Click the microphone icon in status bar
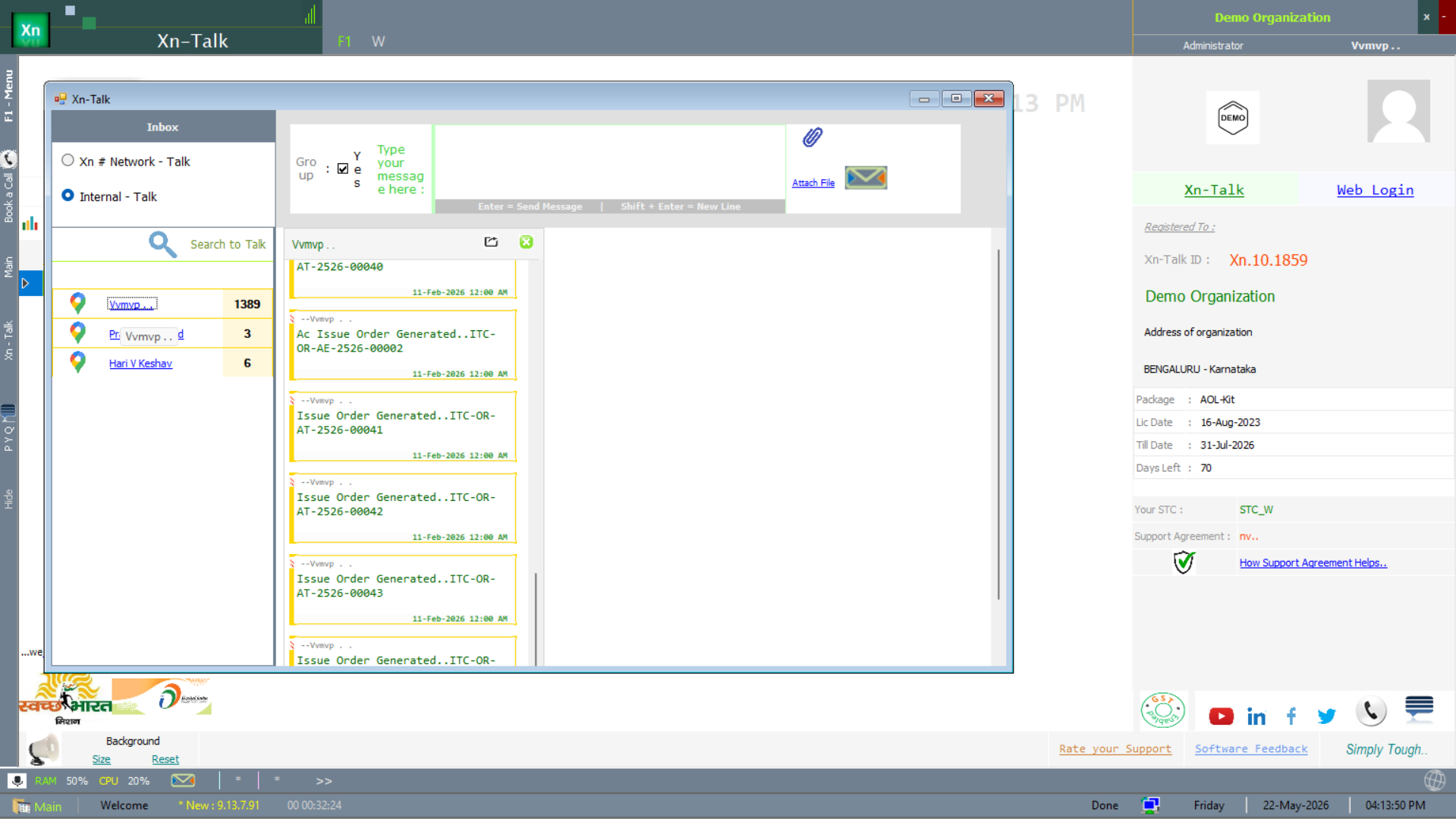Screen dimensions: 1456x819 click(x=17, y=780)
